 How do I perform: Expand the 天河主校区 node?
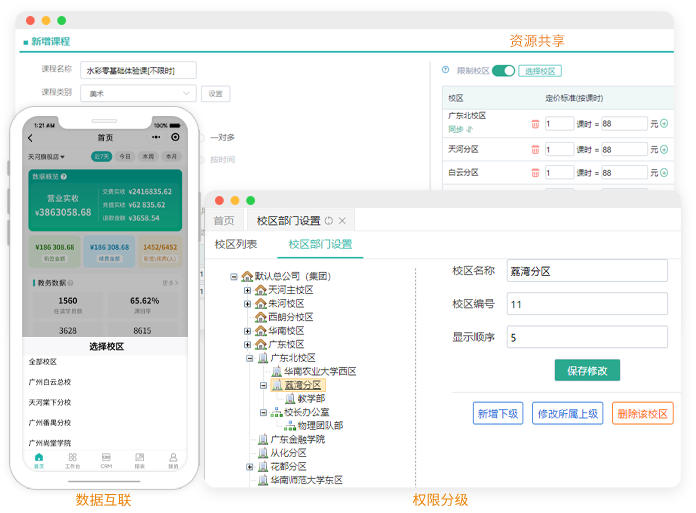click(248, 290)
